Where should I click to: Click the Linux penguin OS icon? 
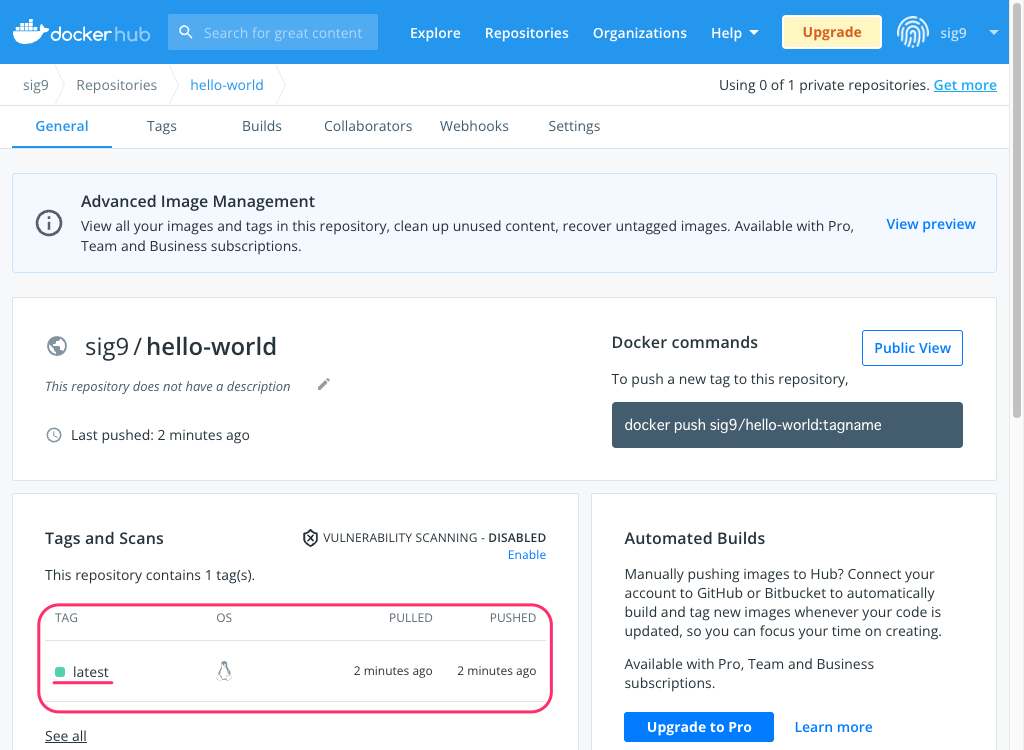[224, 671]
